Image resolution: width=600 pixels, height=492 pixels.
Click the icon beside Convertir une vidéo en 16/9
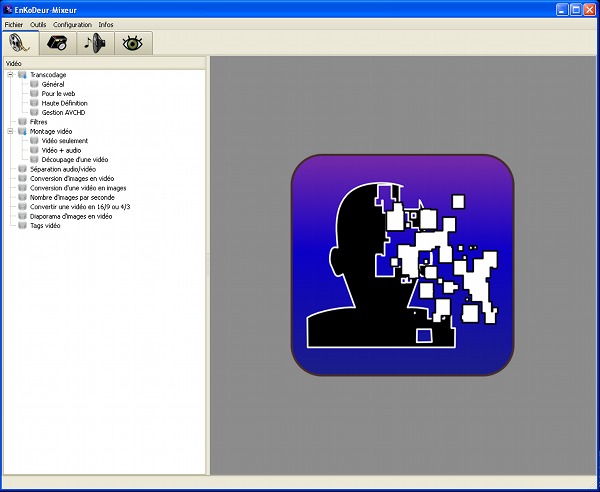(23, 207)
